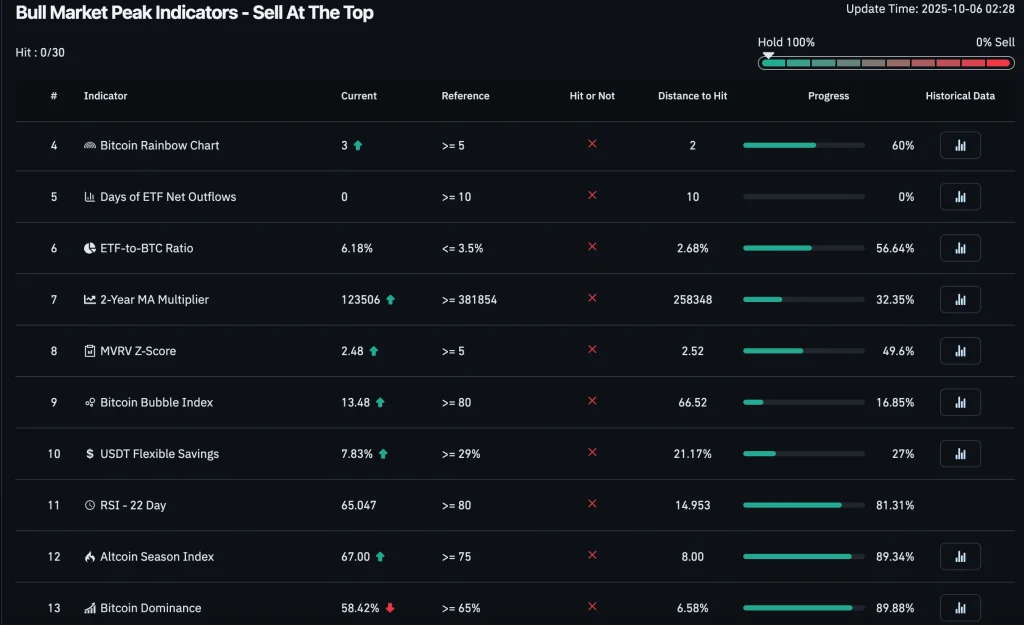Open the Altcoin Season Index indicator
This screenshot has width=1024, height=625.
click(159, 556)
